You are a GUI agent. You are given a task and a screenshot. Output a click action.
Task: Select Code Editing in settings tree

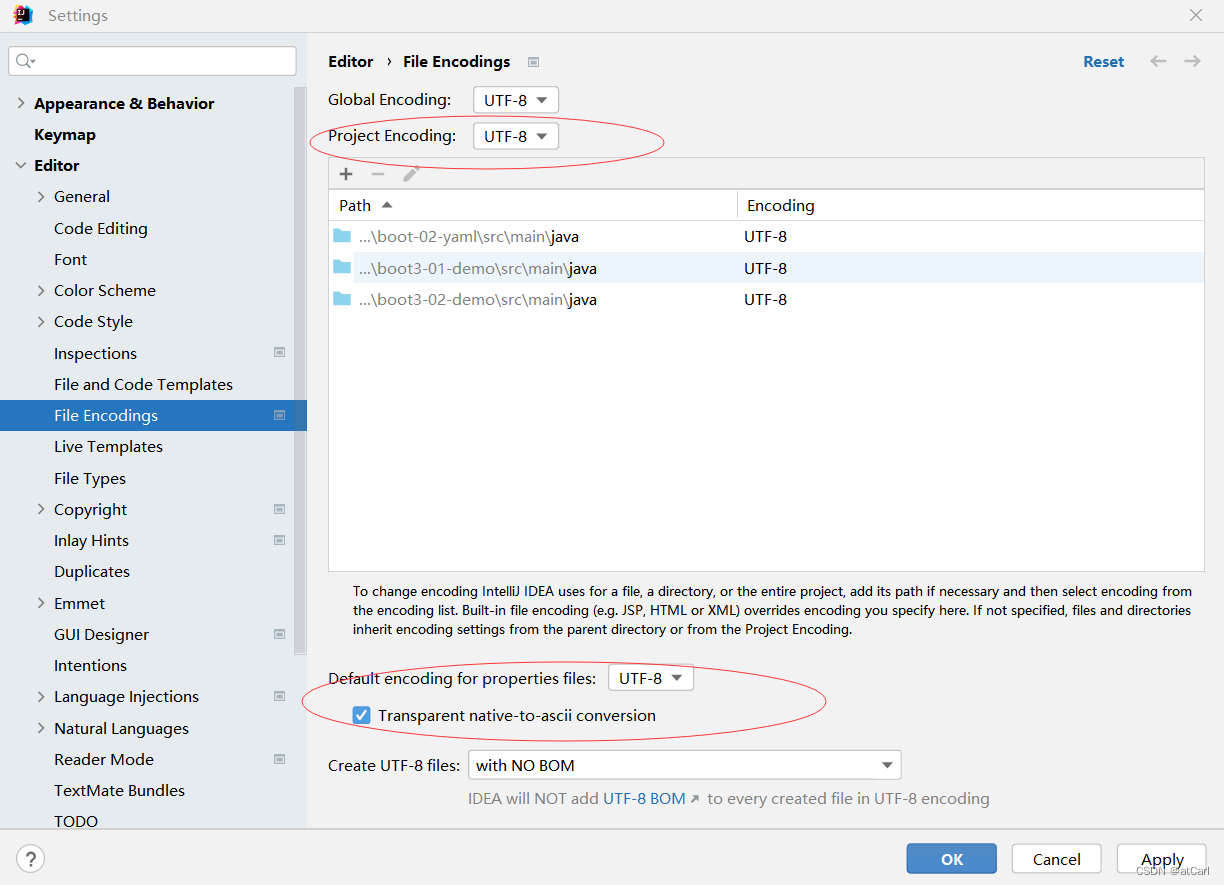coord(101,228)
